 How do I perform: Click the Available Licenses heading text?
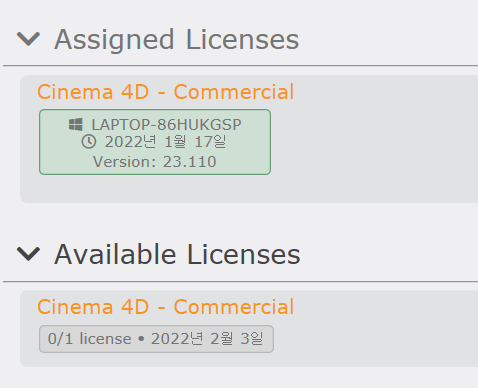(x=177, y=255)
